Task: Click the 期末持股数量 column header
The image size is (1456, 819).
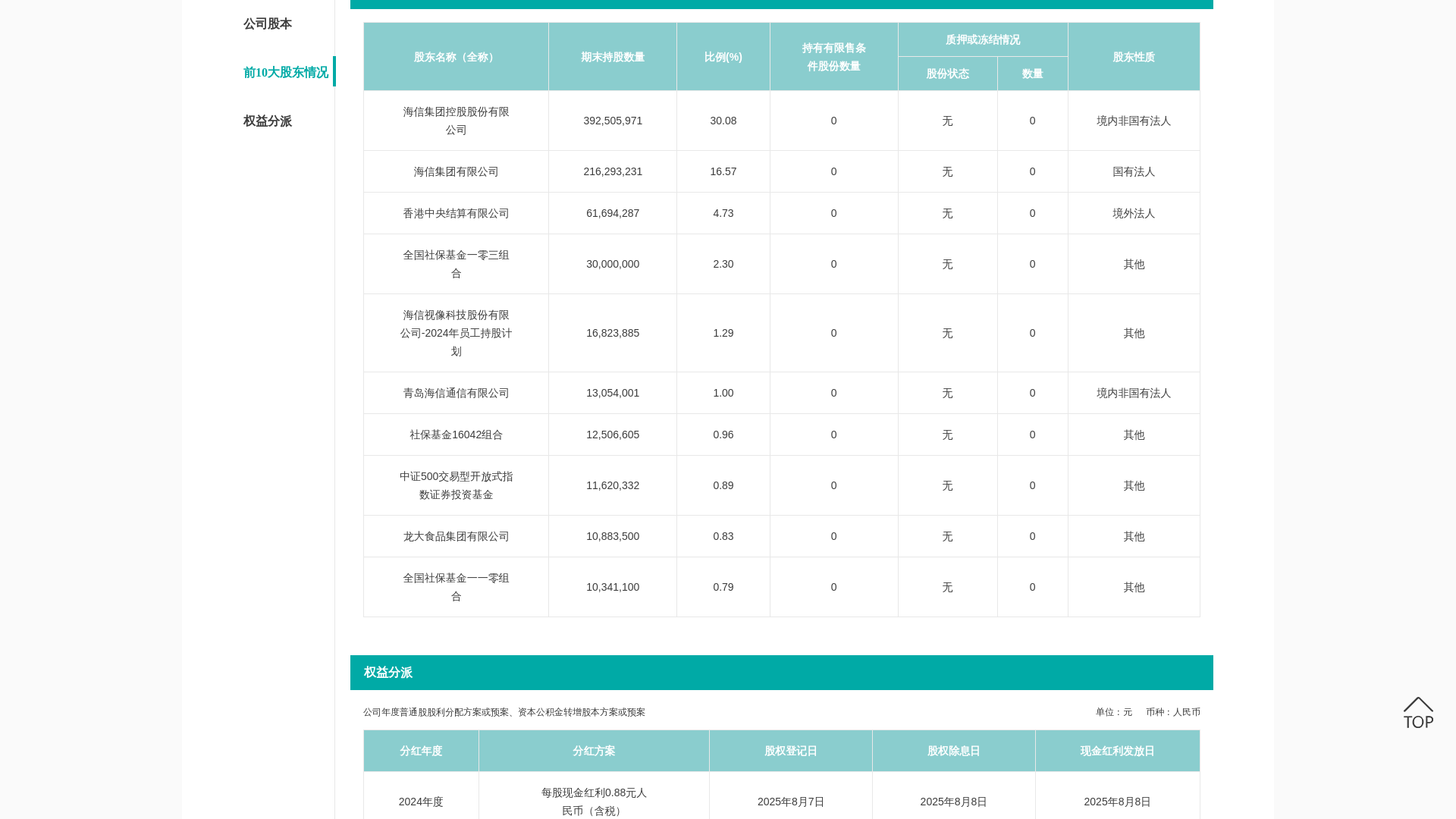Action: 613,57
